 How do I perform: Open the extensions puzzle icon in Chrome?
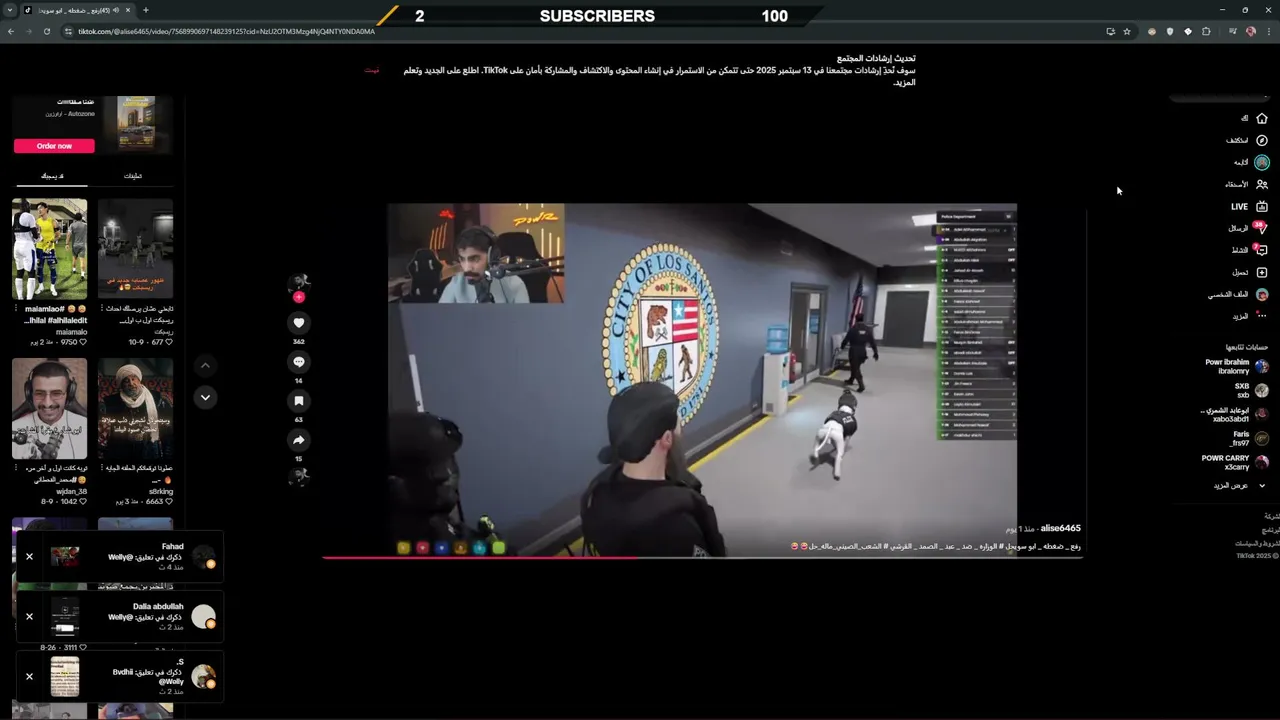point(1206,31)
